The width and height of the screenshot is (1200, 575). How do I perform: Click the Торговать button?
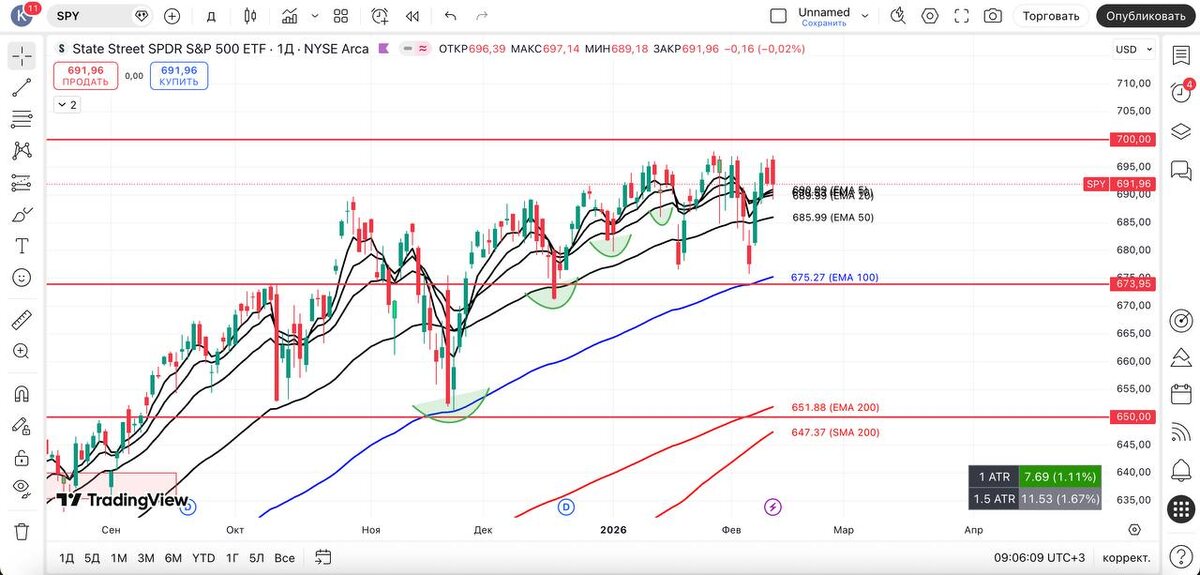point(1052,16)
